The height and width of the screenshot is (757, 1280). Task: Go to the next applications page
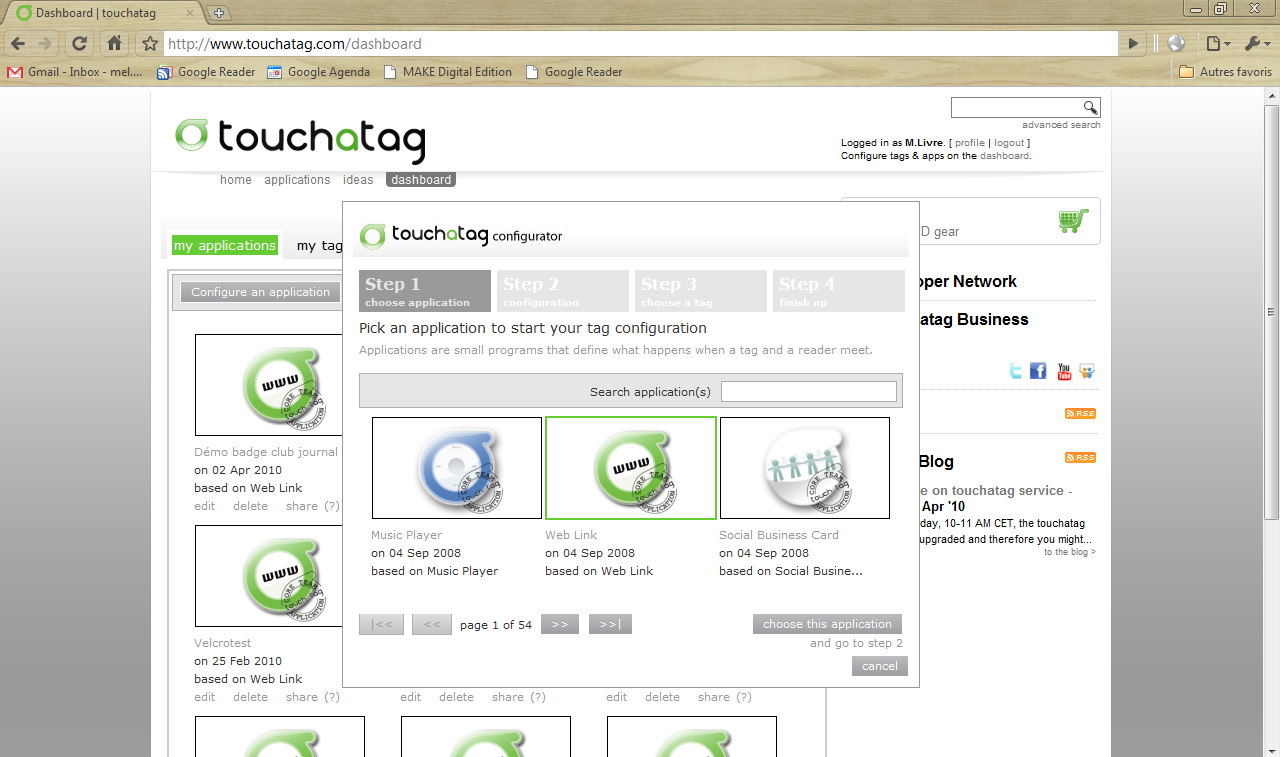pyautogui.click(x=560, y=624)
